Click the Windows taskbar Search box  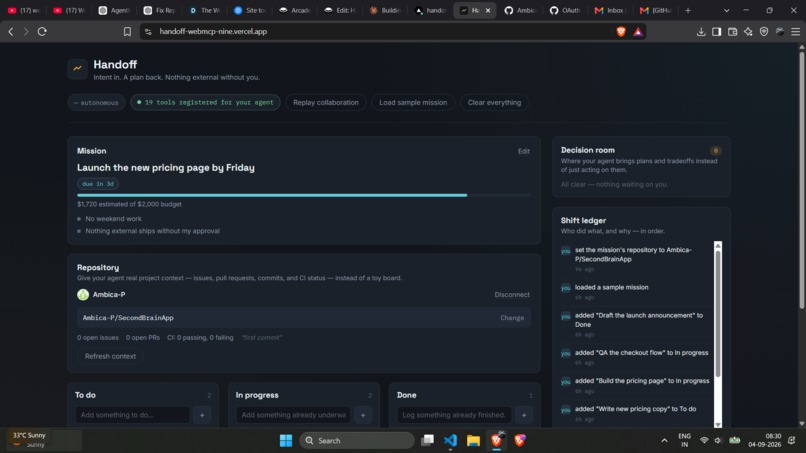(357, 441)
